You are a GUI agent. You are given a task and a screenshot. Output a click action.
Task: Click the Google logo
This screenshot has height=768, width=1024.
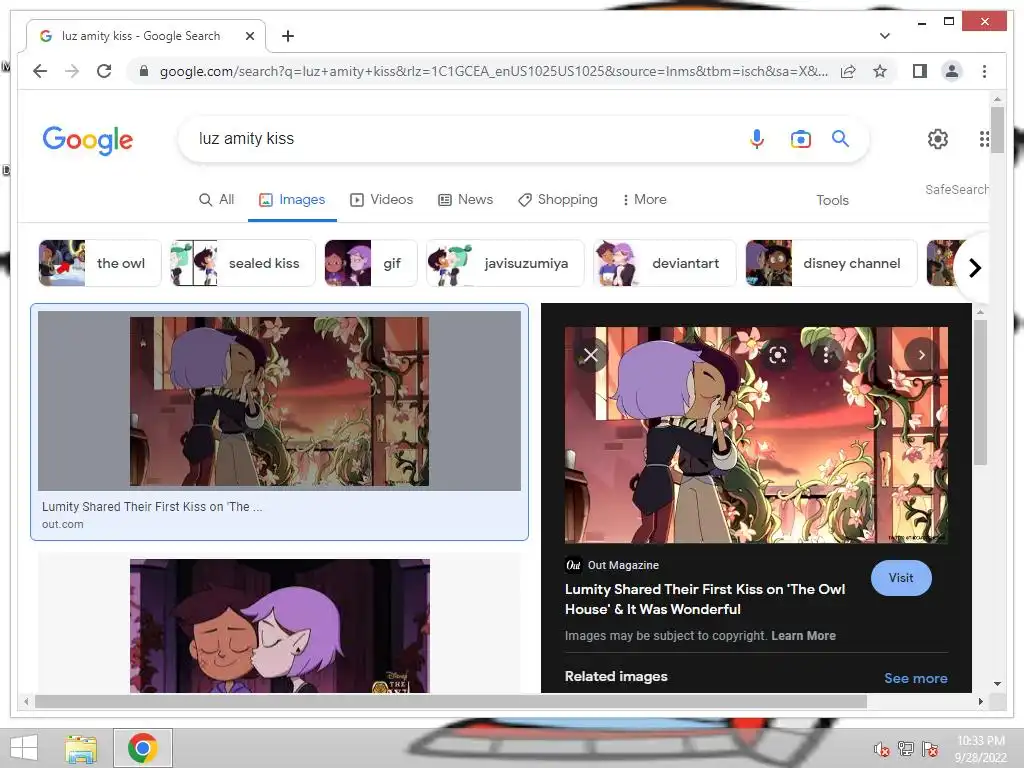point(88,140)
